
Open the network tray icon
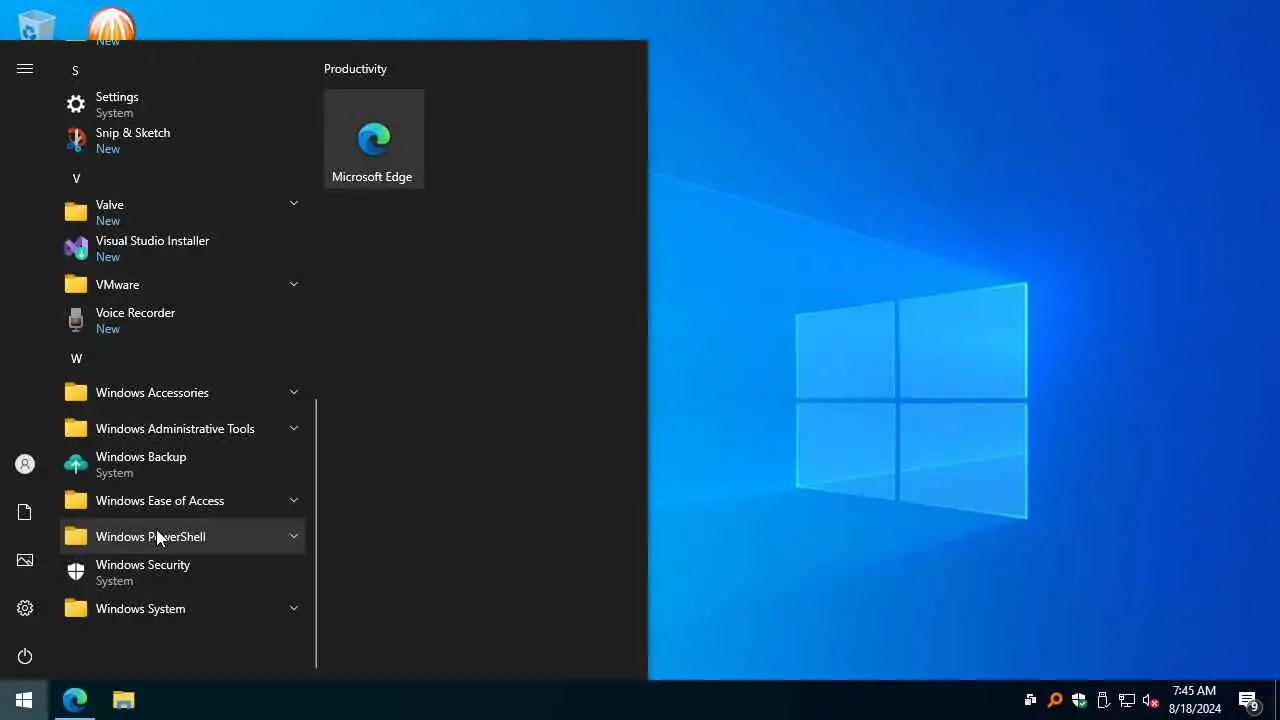pos(1127,700)
